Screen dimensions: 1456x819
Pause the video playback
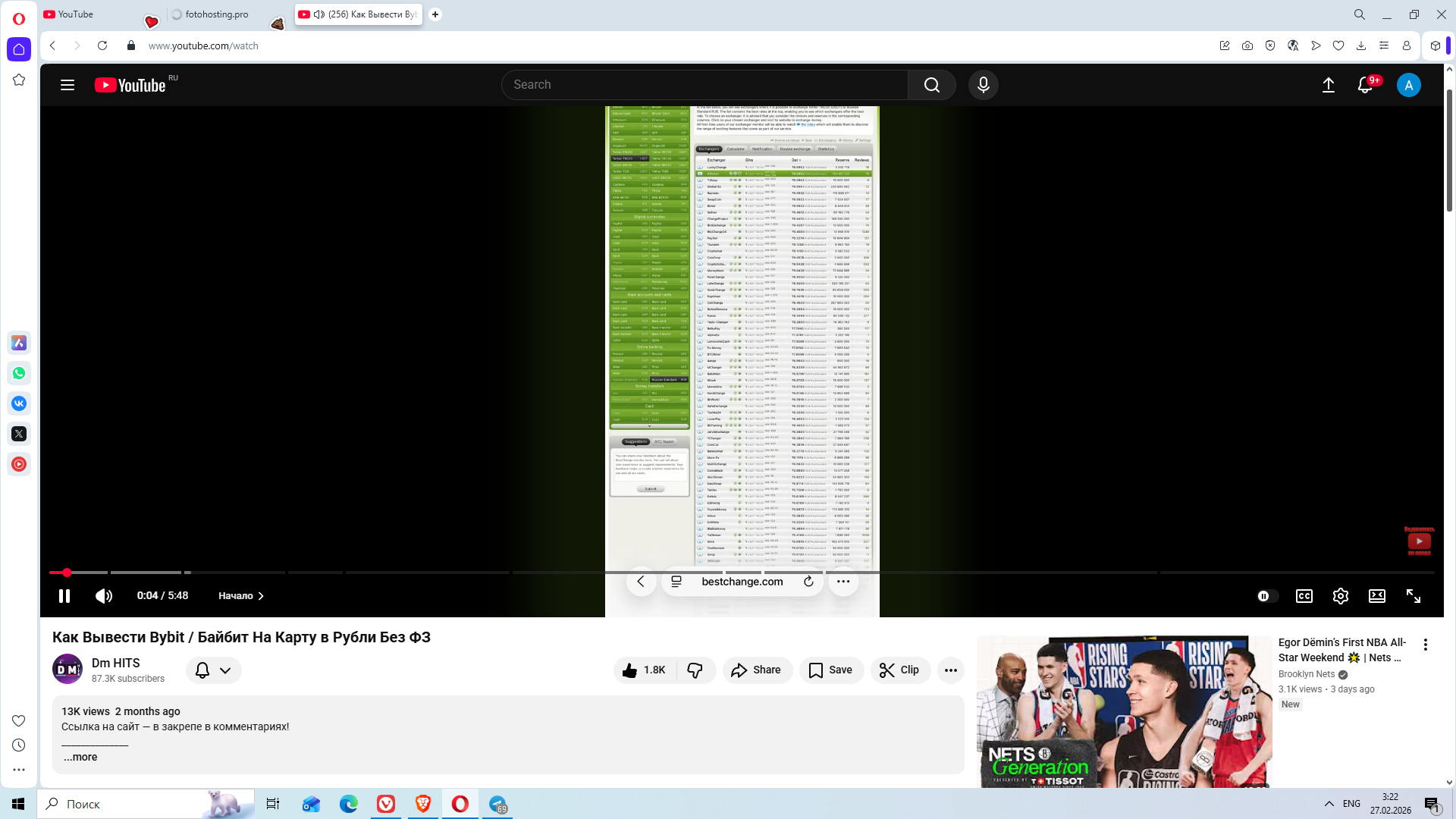tap(64, 596)
